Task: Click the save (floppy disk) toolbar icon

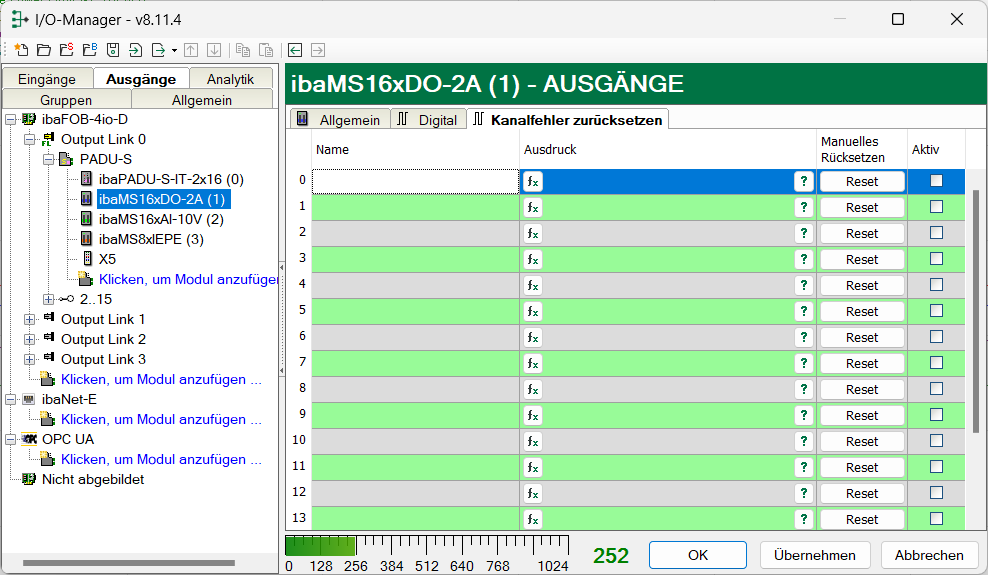Action: pyautogui.click(x=113, y=49)
